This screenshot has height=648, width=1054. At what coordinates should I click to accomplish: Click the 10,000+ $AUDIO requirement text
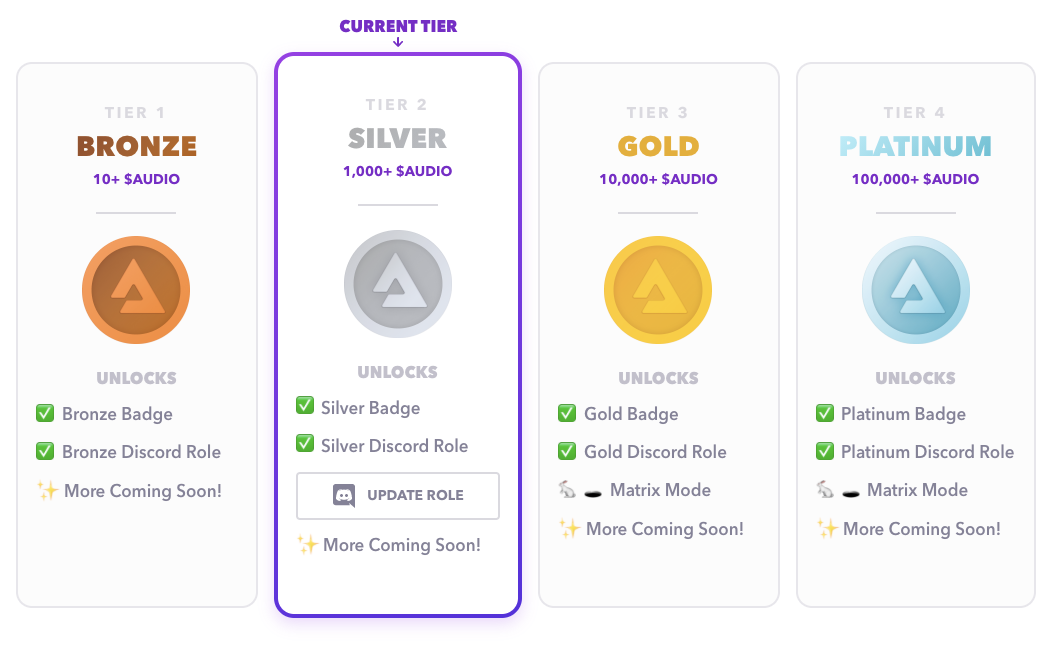658,179
